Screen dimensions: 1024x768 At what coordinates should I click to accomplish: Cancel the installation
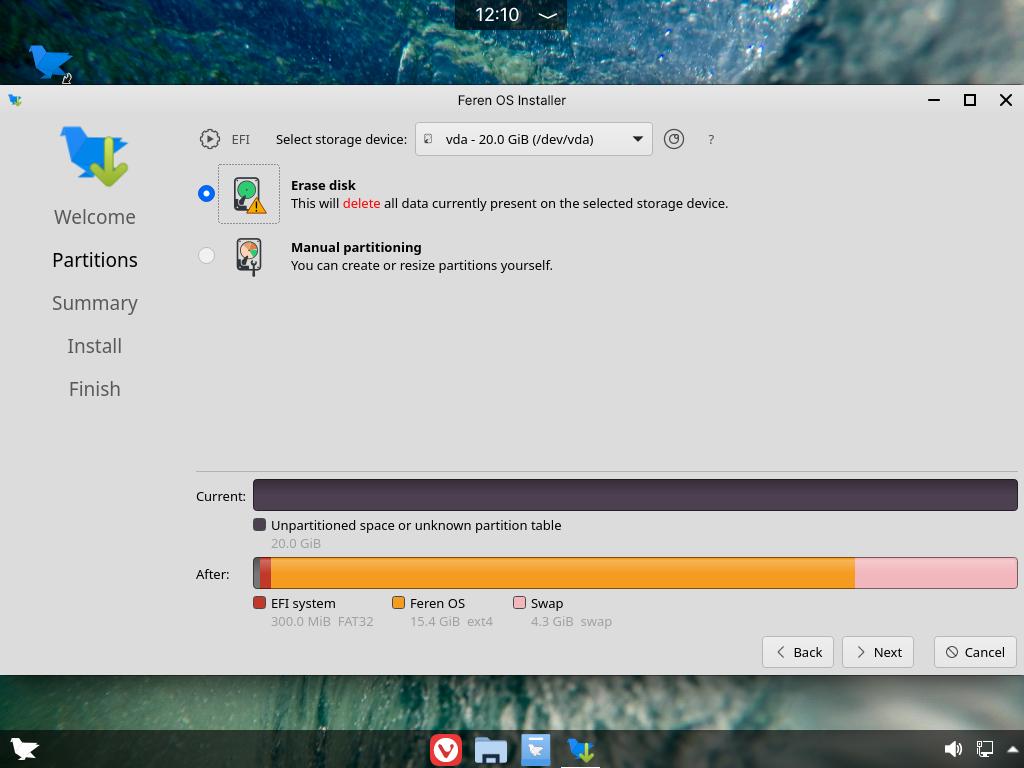tap(975, 652)
